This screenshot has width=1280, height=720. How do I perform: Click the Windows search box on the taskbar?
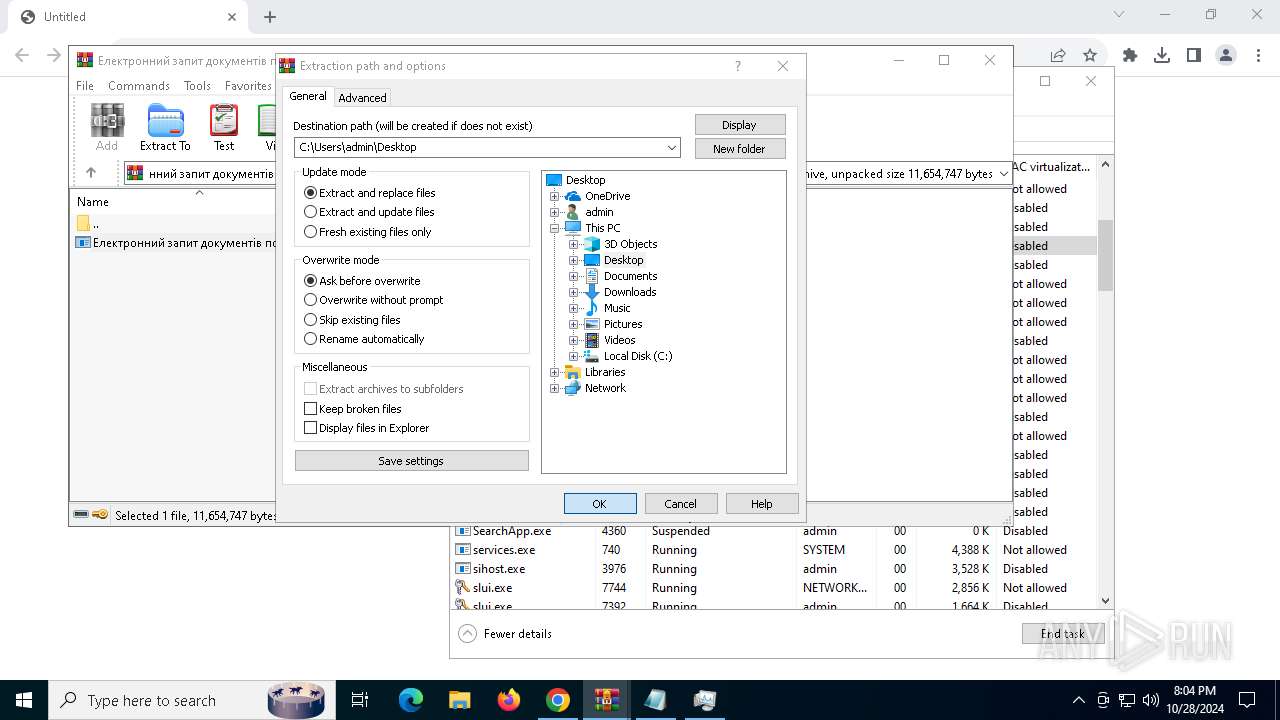point(192,700)
